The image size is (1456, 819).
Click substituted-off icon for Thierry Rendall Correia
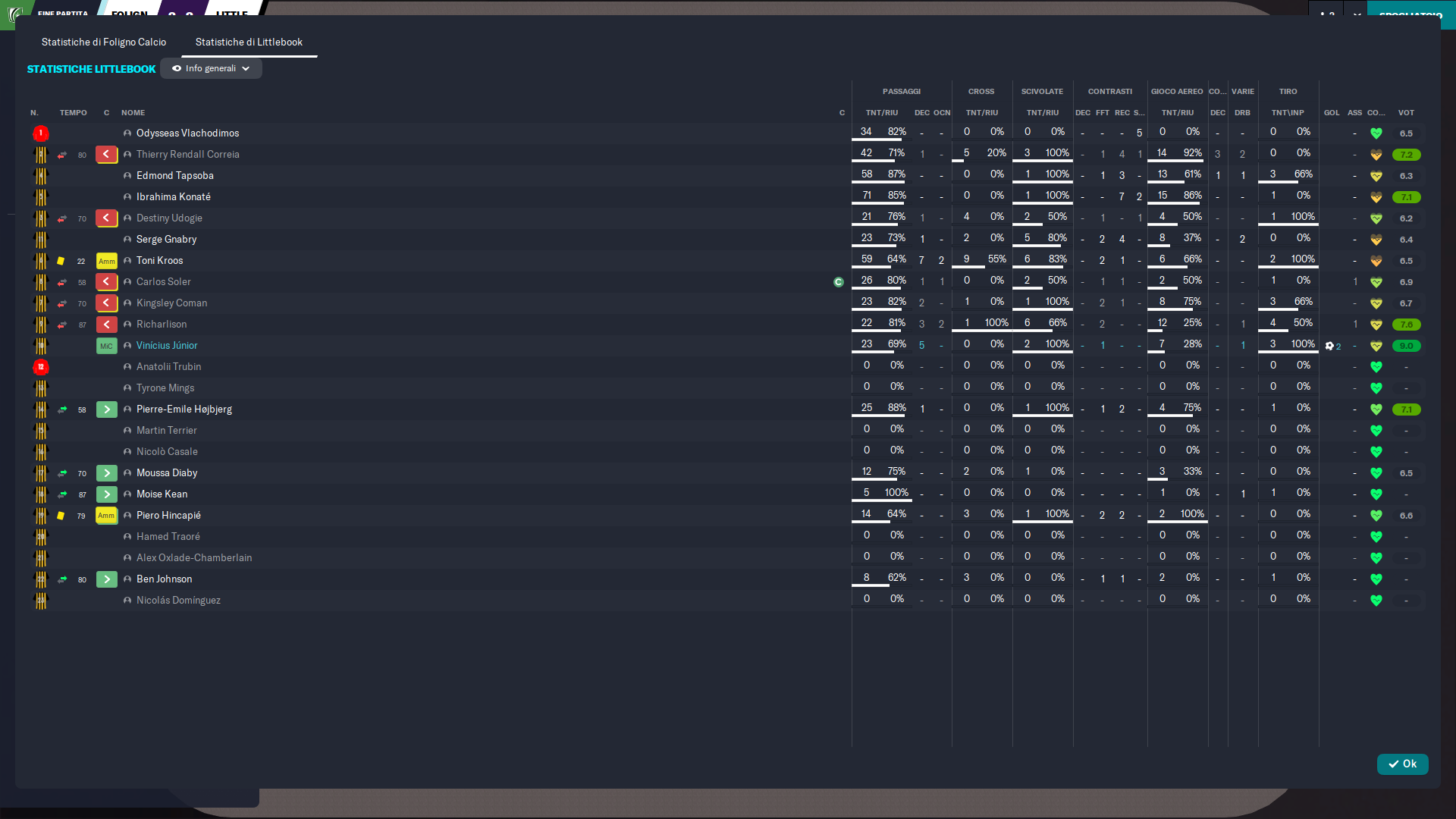pos(106,154)
